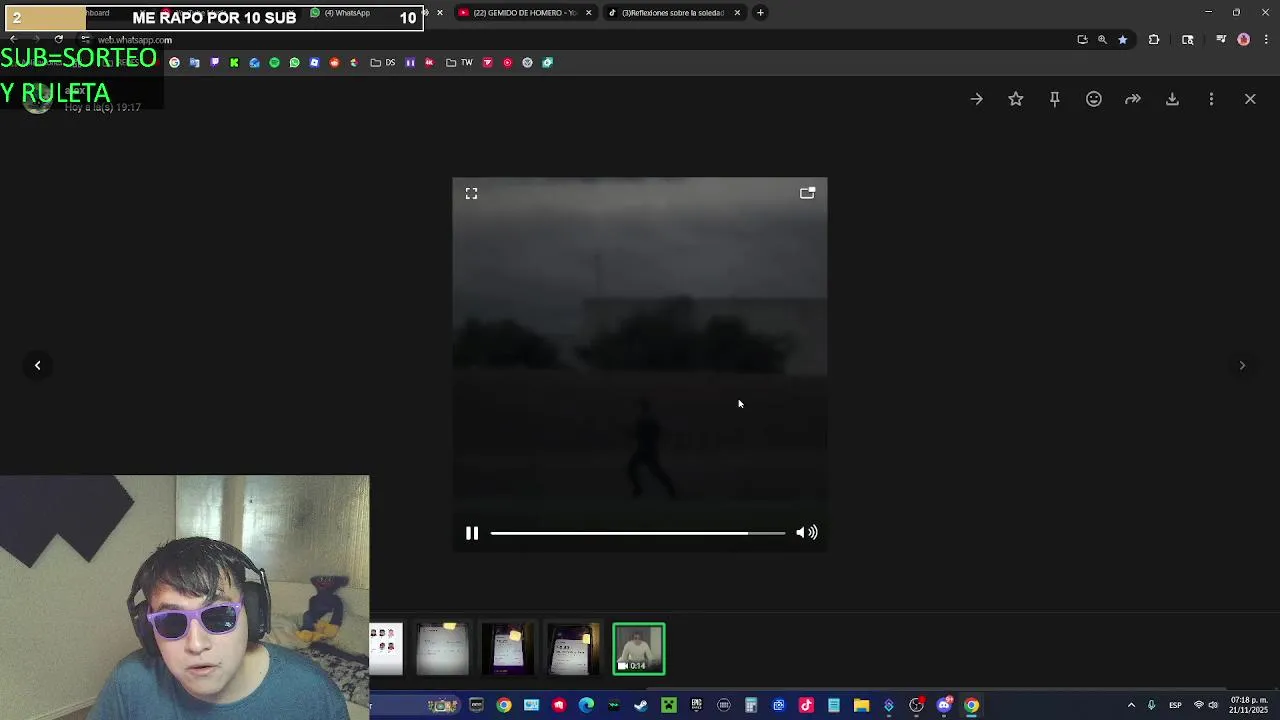Close the Reflexiones sobre la soledad tab
The image size is (1280, 720).
[x=737, y=13]
